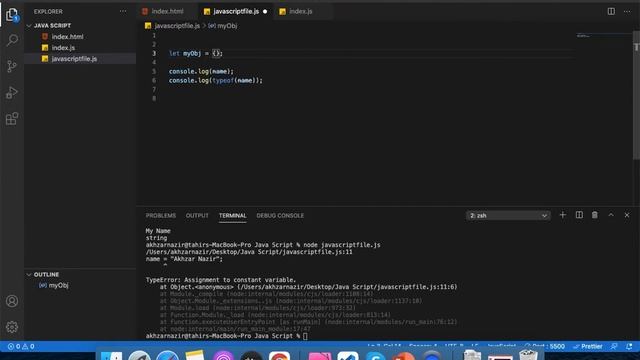Screen dimensions: 640x360
Task: Open the feedback icon in status bar
Action: click(x=614, y=347)
